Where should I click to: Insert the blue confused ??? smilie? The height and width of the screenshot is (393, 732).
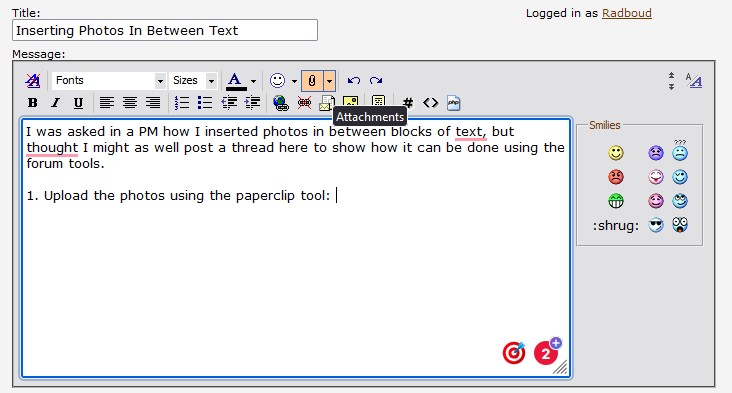[x=680, y=150]
